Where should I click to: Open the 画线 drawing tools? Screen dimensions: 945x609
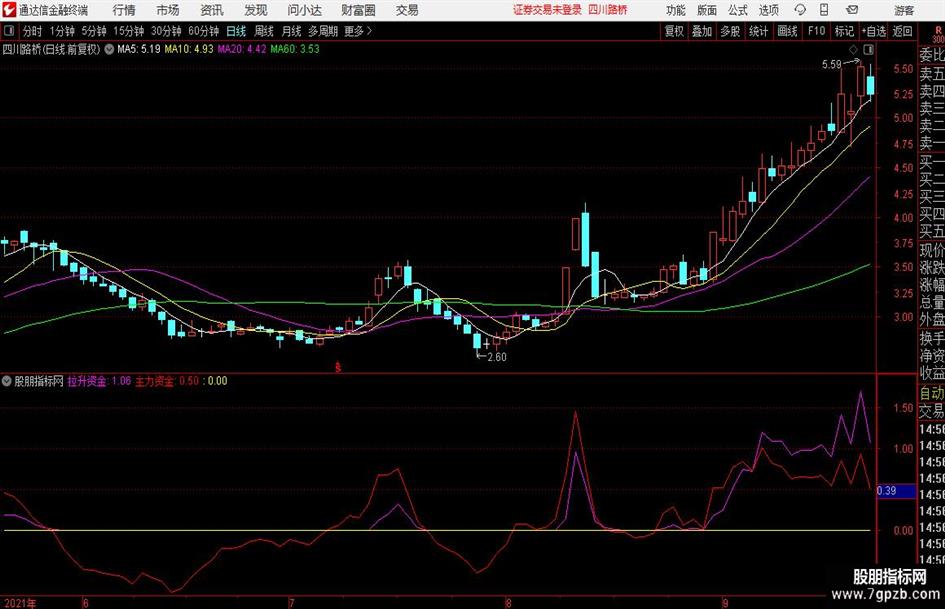point(787,31)
